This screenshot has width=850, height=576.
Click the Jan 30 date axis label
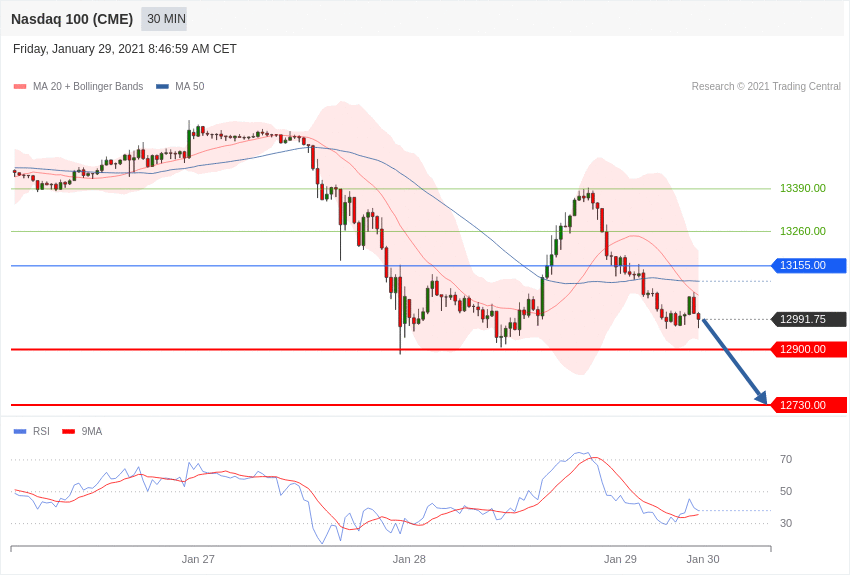(703, 559)
